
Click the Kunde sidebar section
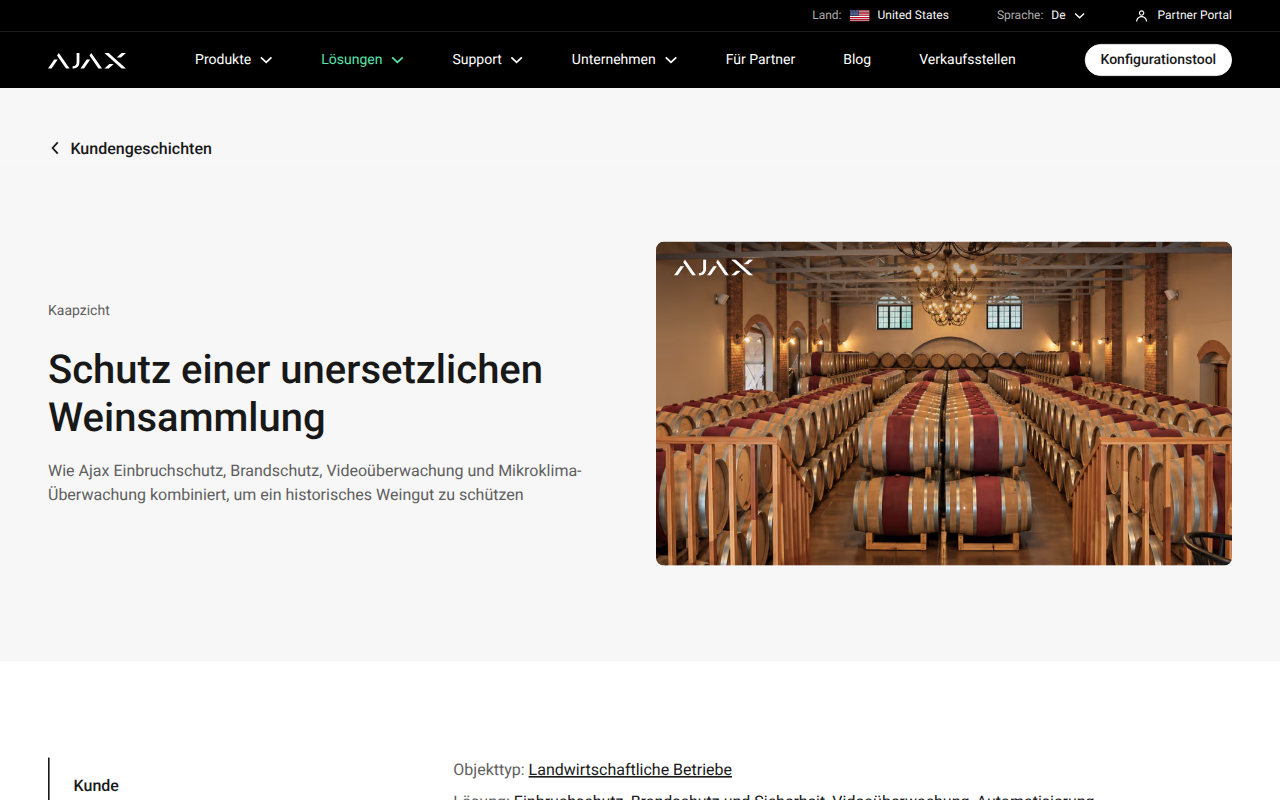(x=96, y=786)
